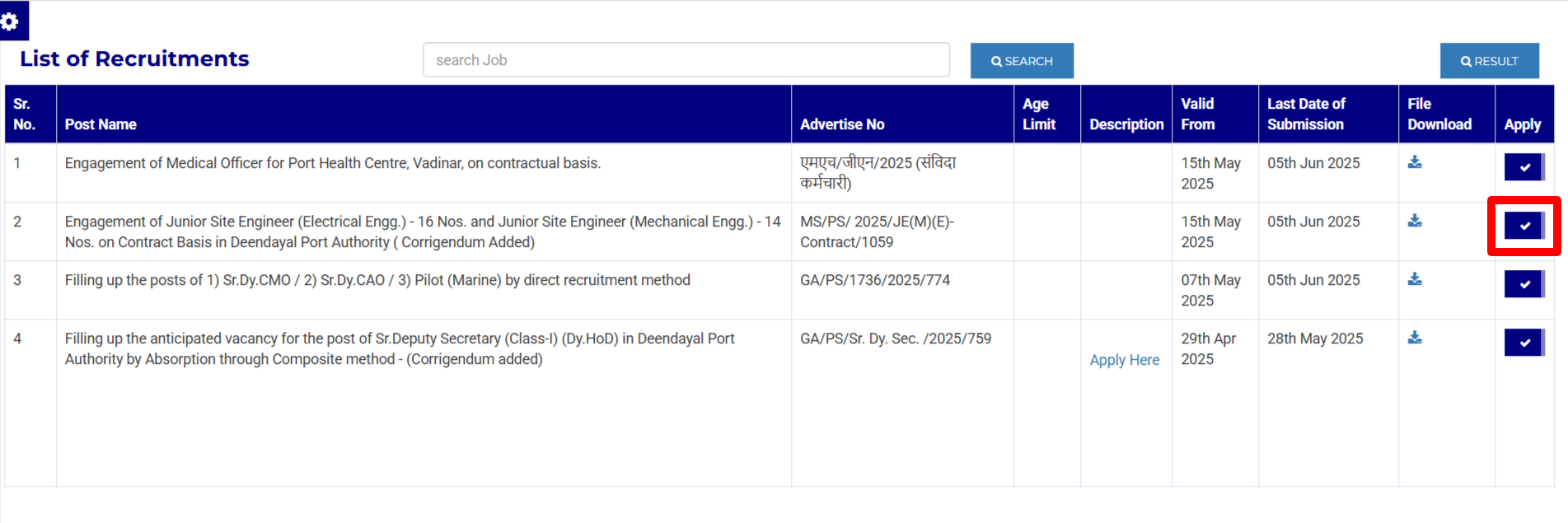Follow the Apply Here description link
The height and width of the screenshot is (523, 1568).
(x=1124, y=360)
